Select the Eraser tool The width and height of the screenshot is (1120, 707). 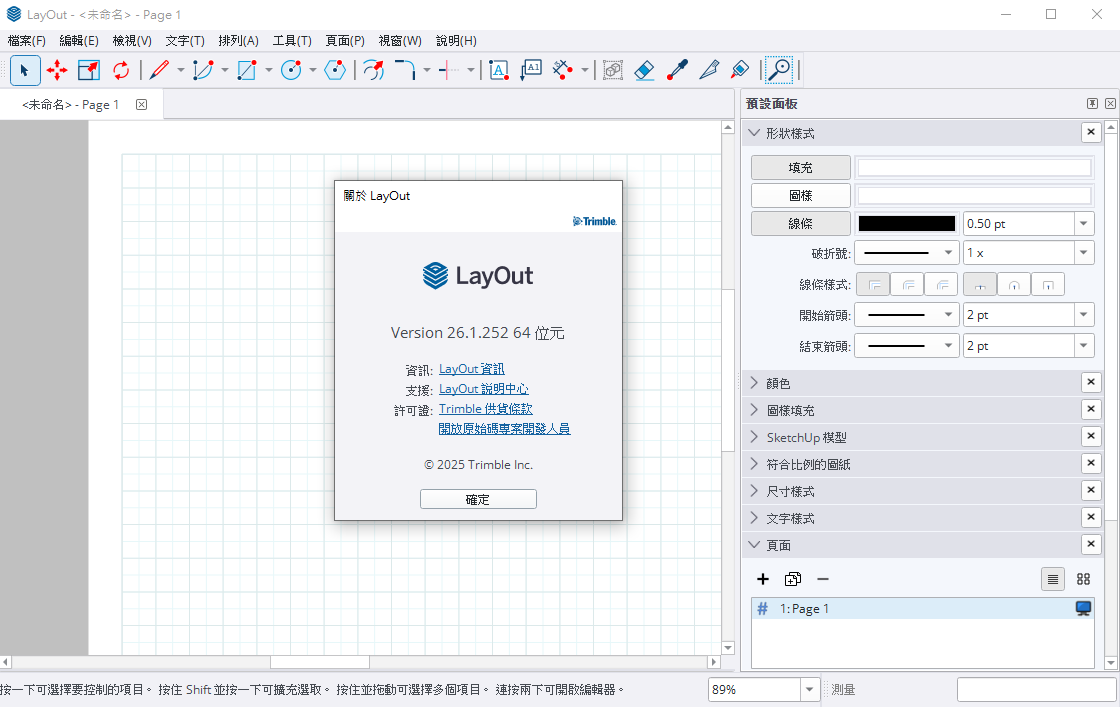click(x=644, y=70)
